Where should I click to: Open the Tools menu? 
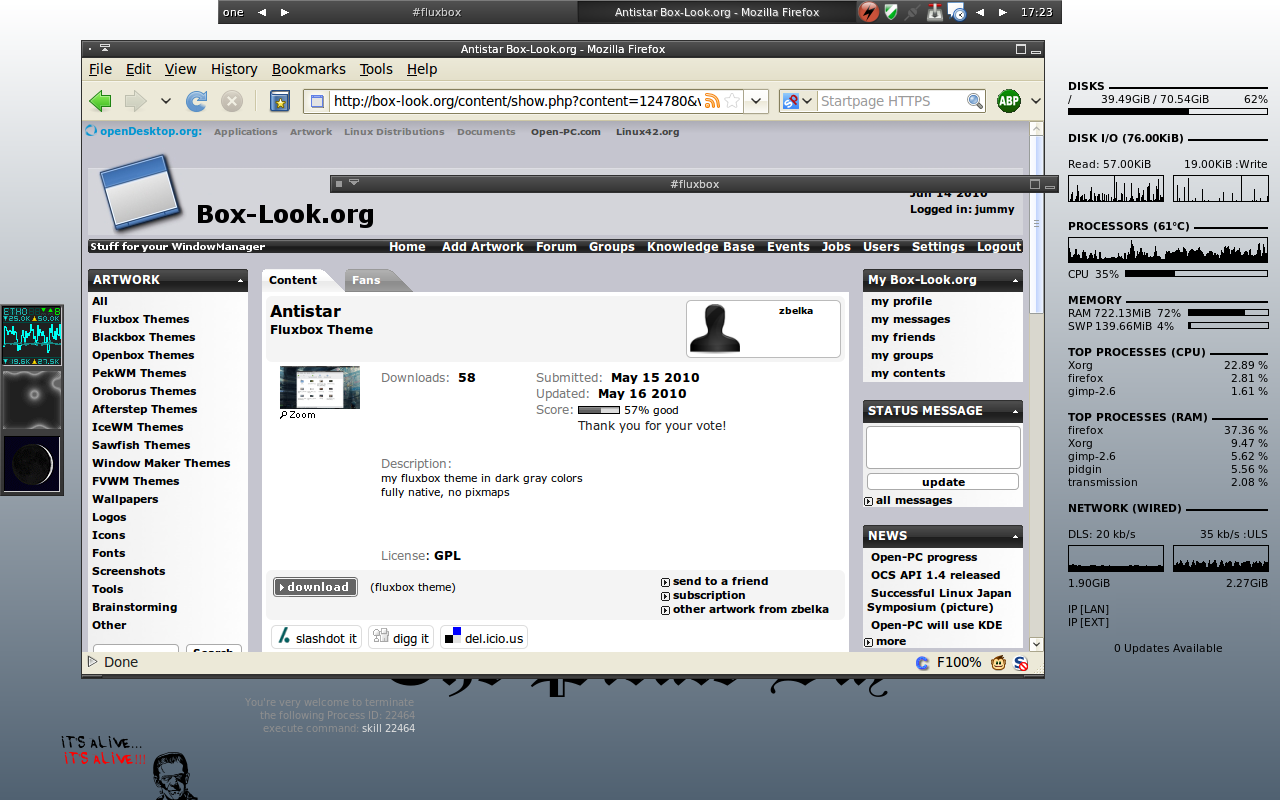click(x=376, y=69)
